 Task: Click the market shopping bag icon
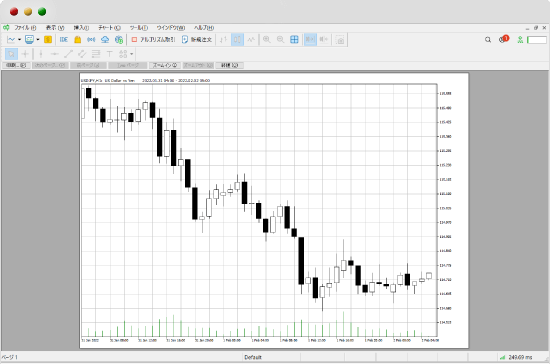click(x=78, y=40)
